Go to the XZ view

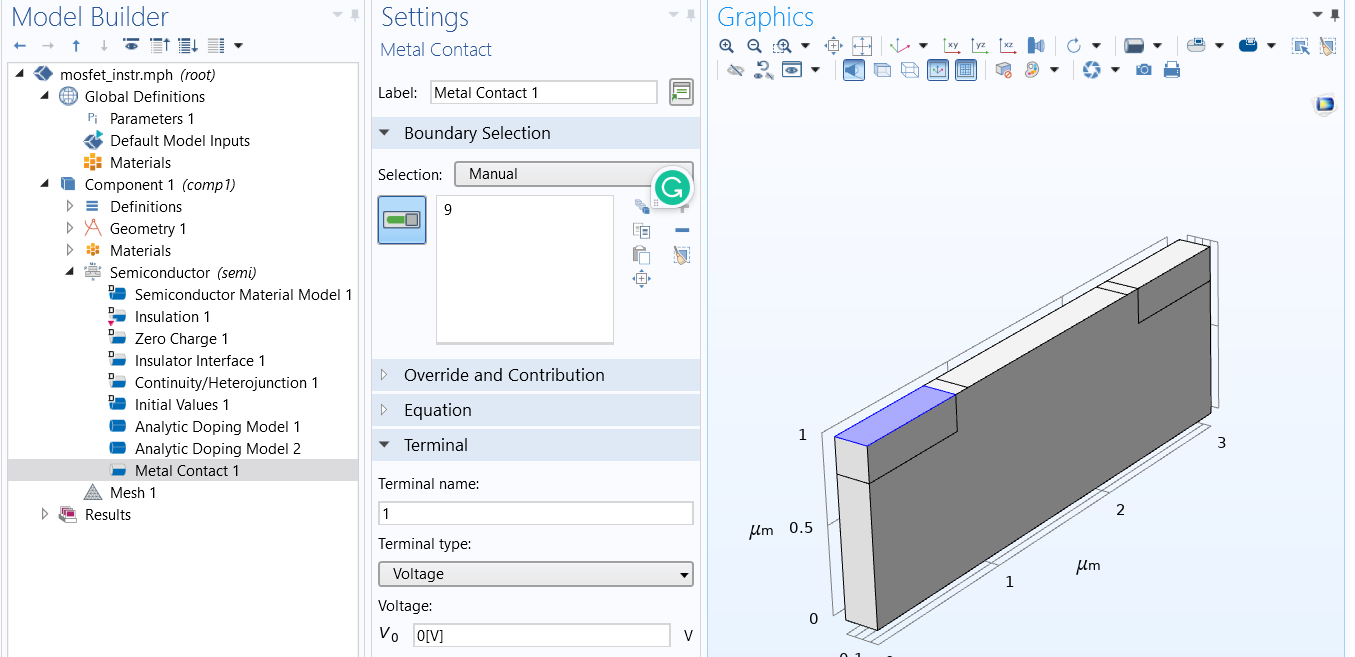1008,46
